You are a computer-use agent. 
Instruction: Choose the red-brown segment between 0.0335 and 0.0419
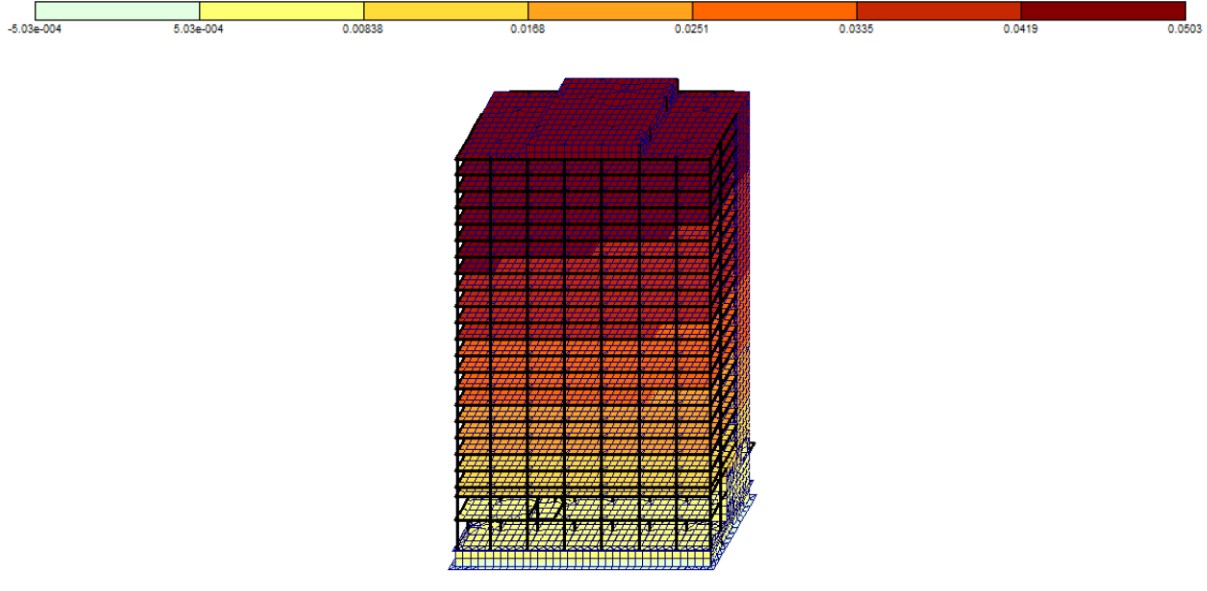938,11
